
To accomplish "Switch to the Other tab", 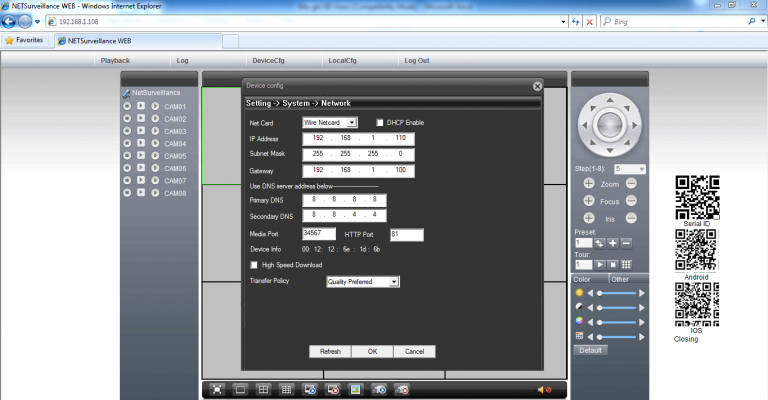I will coord(621,279).
